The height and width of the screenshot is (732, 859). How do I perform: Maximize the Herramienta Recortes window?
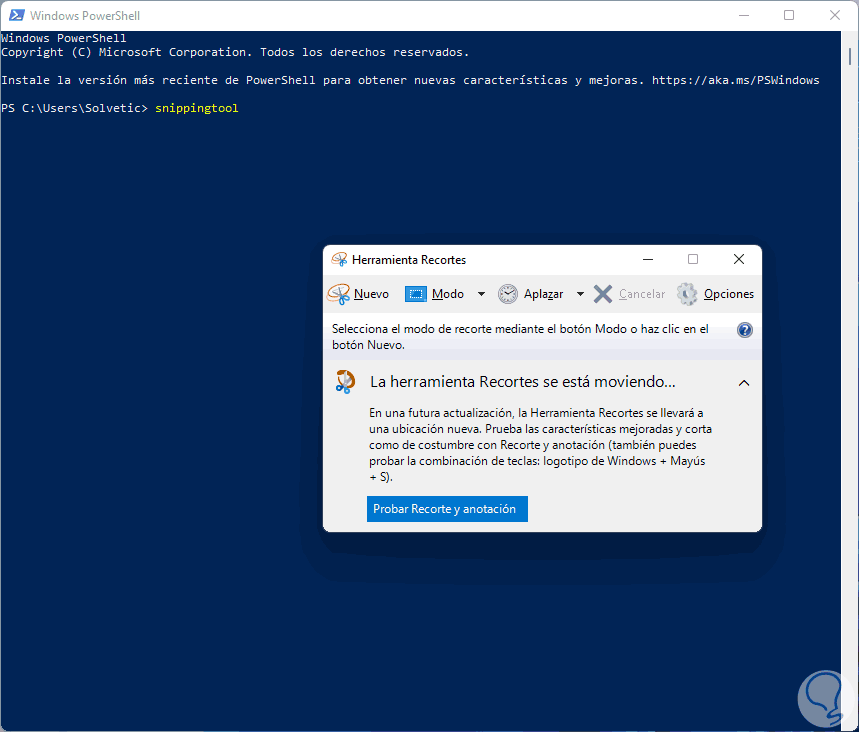pos(693,259)
